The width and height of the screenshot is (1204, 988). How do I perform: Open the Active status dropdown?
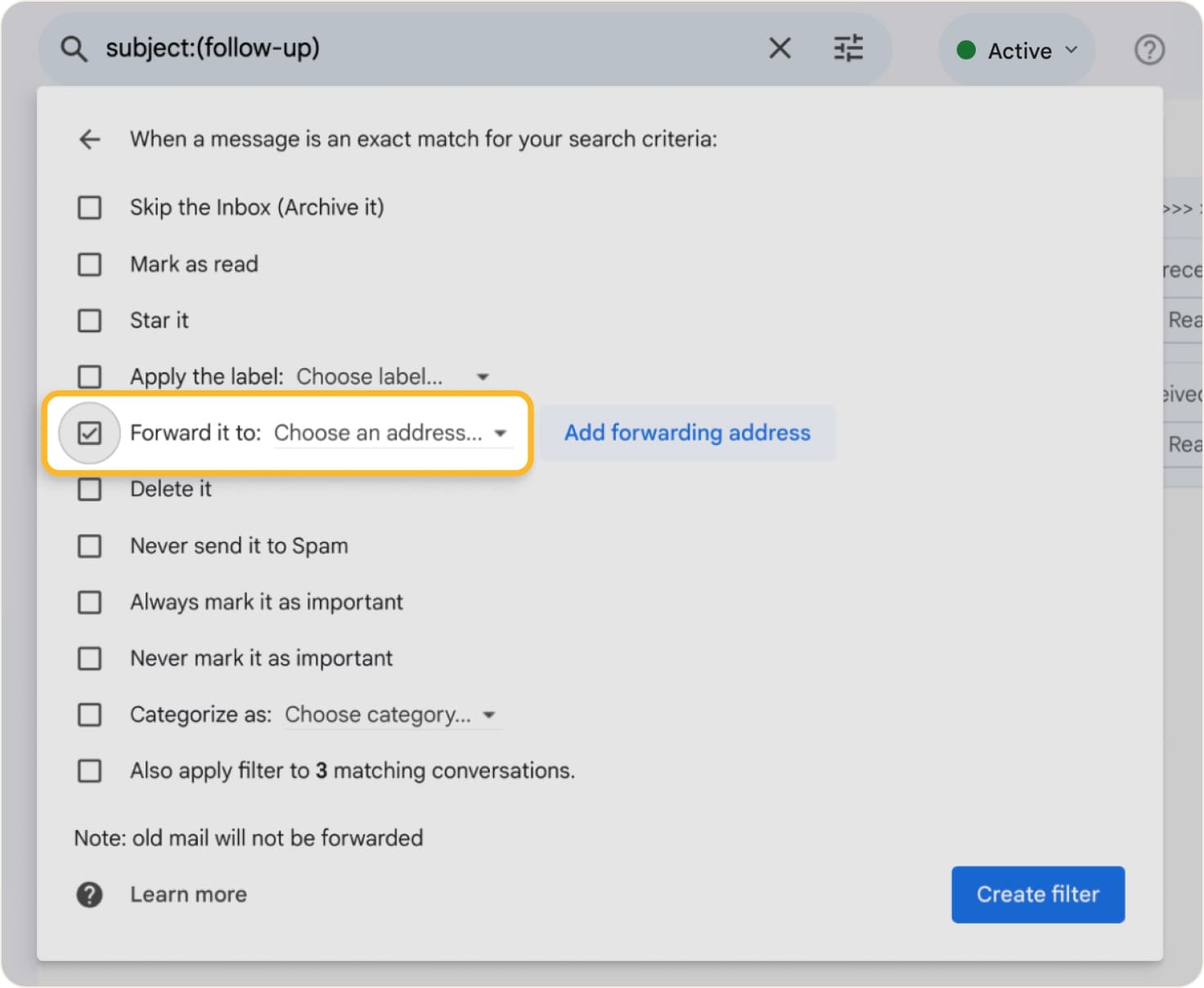pos(1071,50)
